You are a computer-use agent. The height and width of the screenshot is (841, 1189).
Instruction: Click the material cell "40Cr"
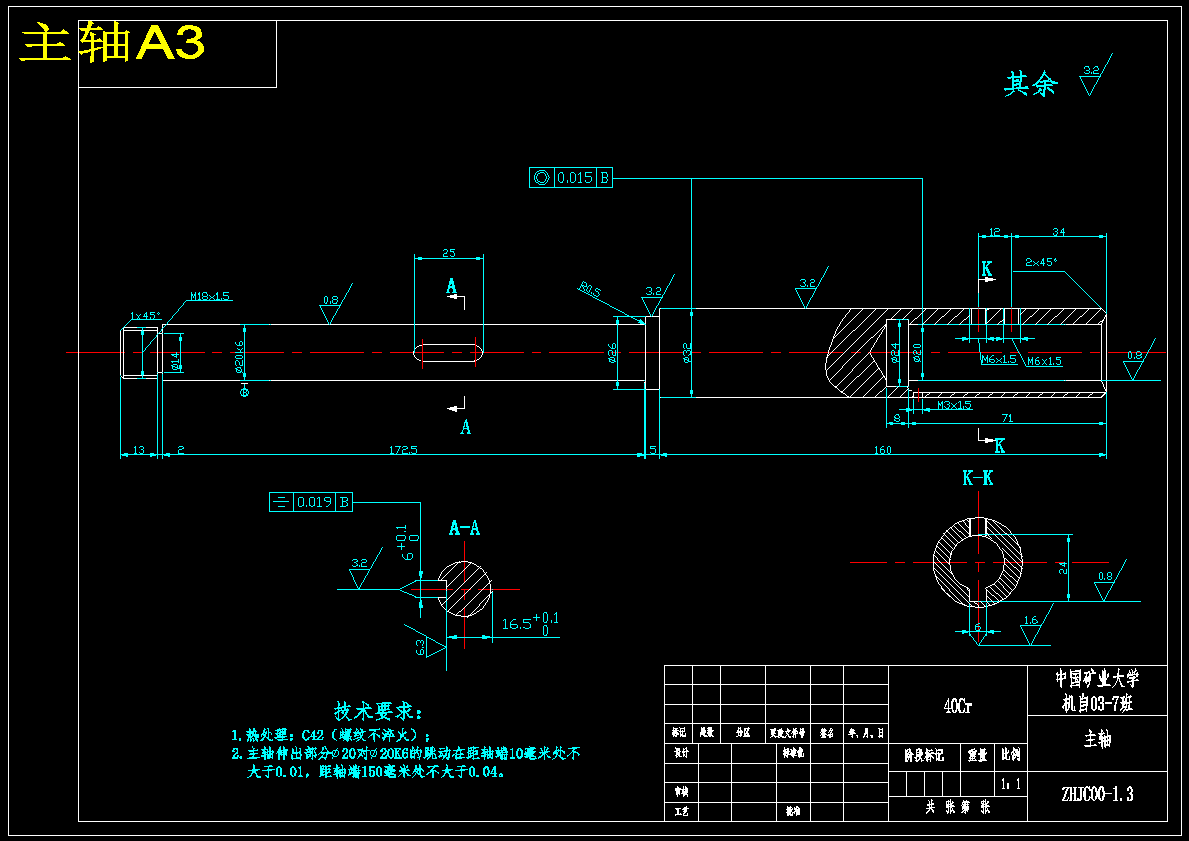tap(957, 705)
